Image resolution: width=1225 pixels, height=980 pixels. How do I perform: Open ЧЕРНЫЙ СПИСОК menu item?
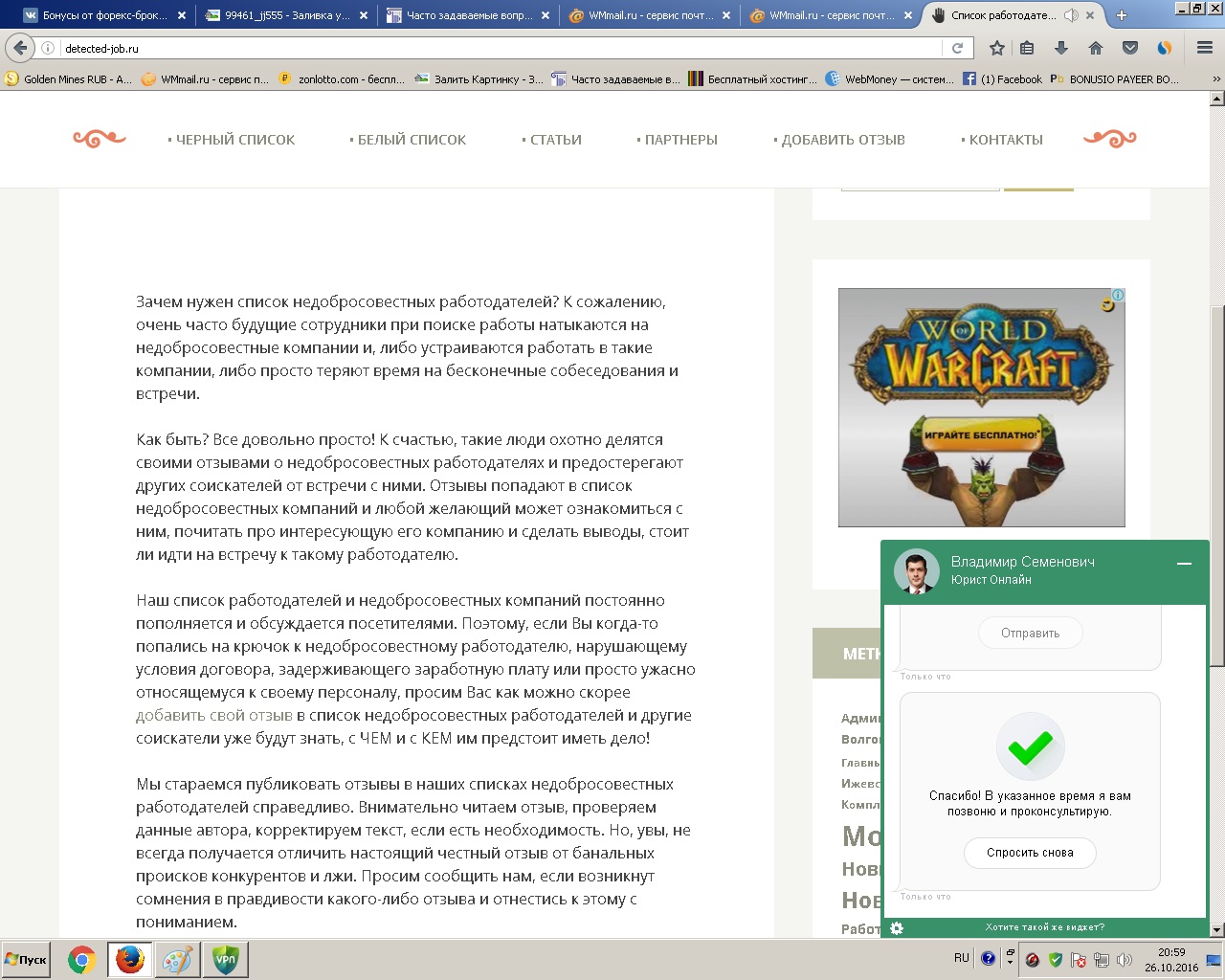coord(232,140)
